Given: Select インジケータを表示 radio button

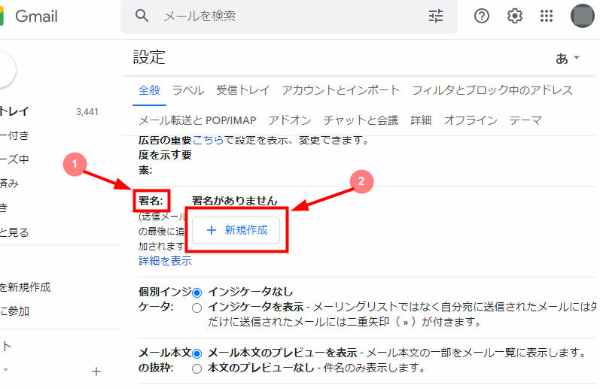Looking at the screenshot, I should pyautogui.click(x=197, y=308).
